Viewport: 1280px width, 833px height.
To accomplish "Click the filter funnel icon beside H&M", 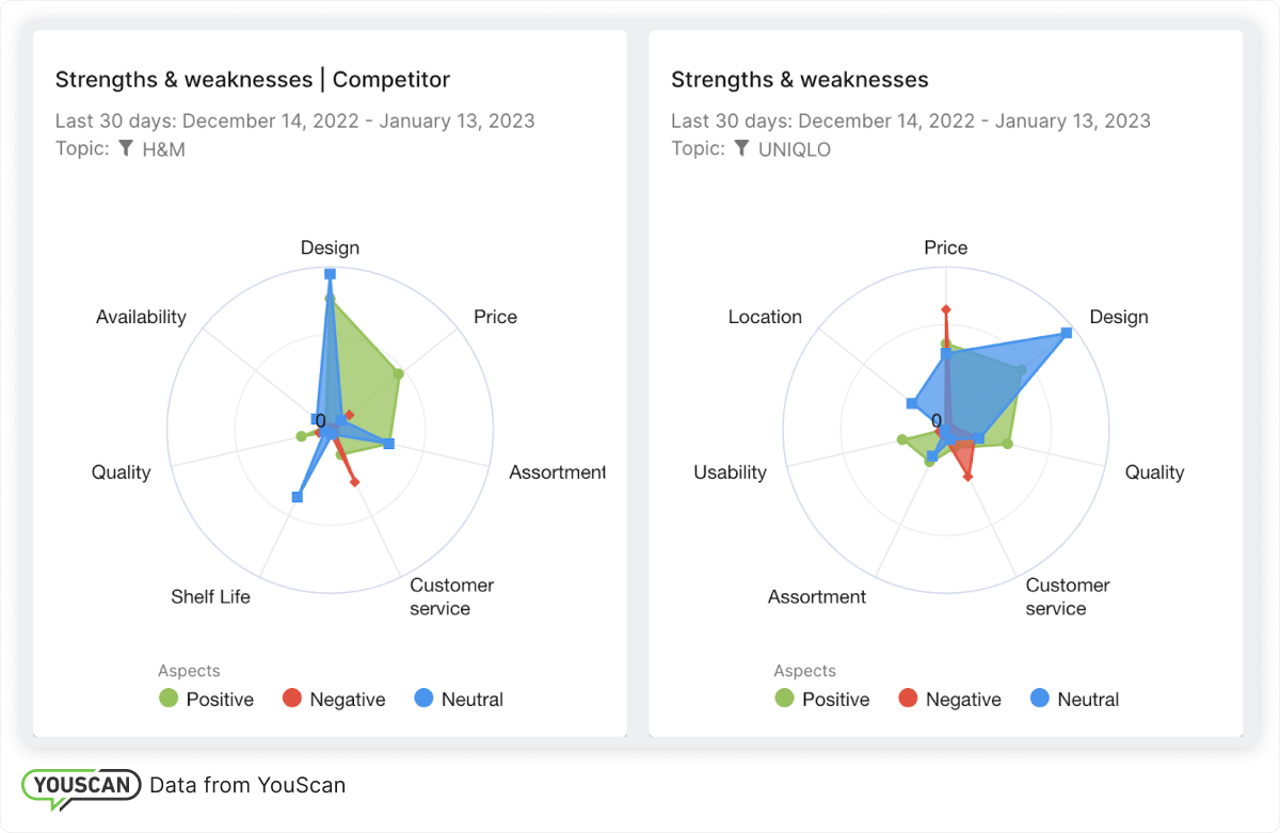I will tap(126, 149).
